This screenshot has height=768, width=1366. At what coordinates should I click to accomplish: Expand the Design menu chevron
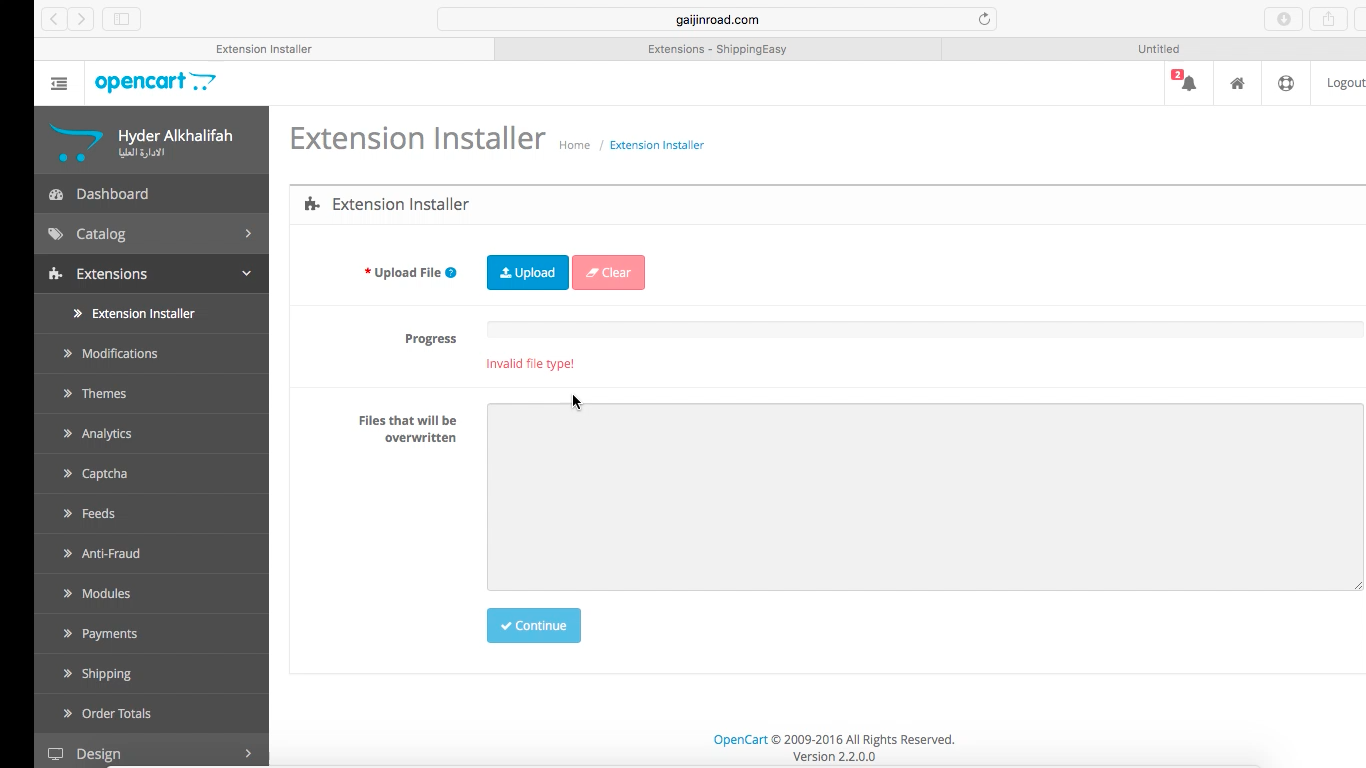click(x=248, y=754)
